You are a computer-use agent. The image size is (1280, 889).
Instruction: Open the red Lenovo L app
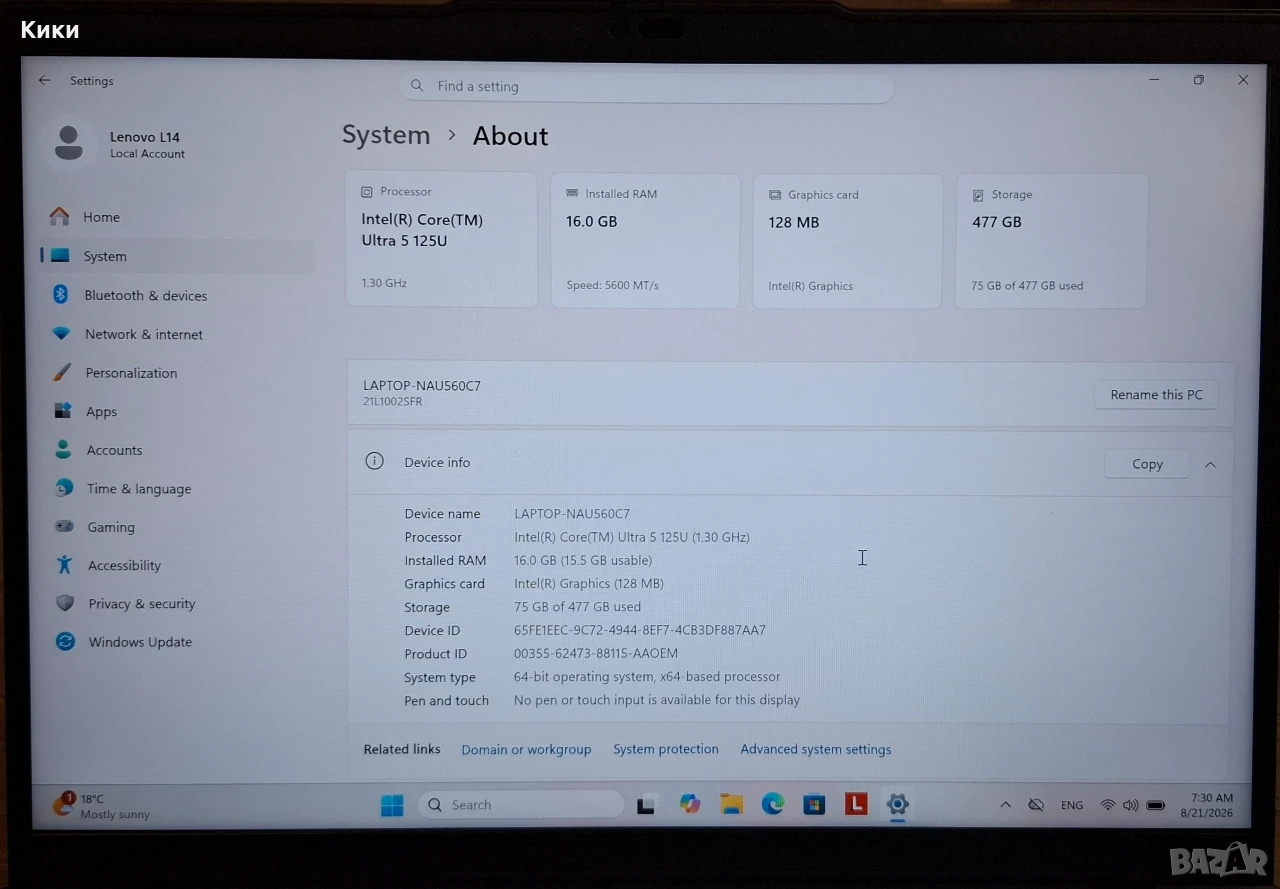point(856,804)
